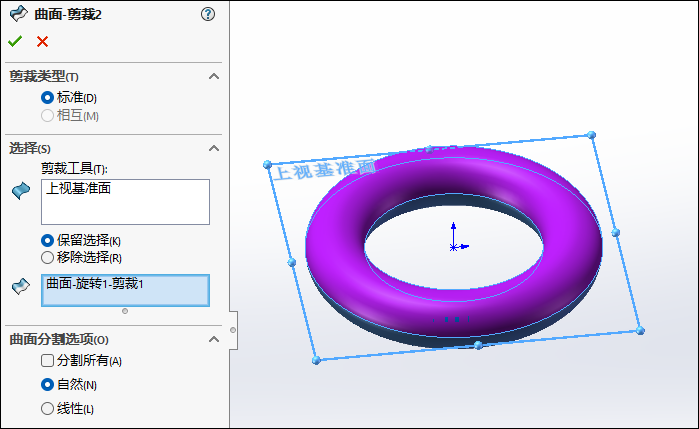Screen dimensions: 699x429
Task: Select the 相互(M) trim type
Action: tap(47, 116)
